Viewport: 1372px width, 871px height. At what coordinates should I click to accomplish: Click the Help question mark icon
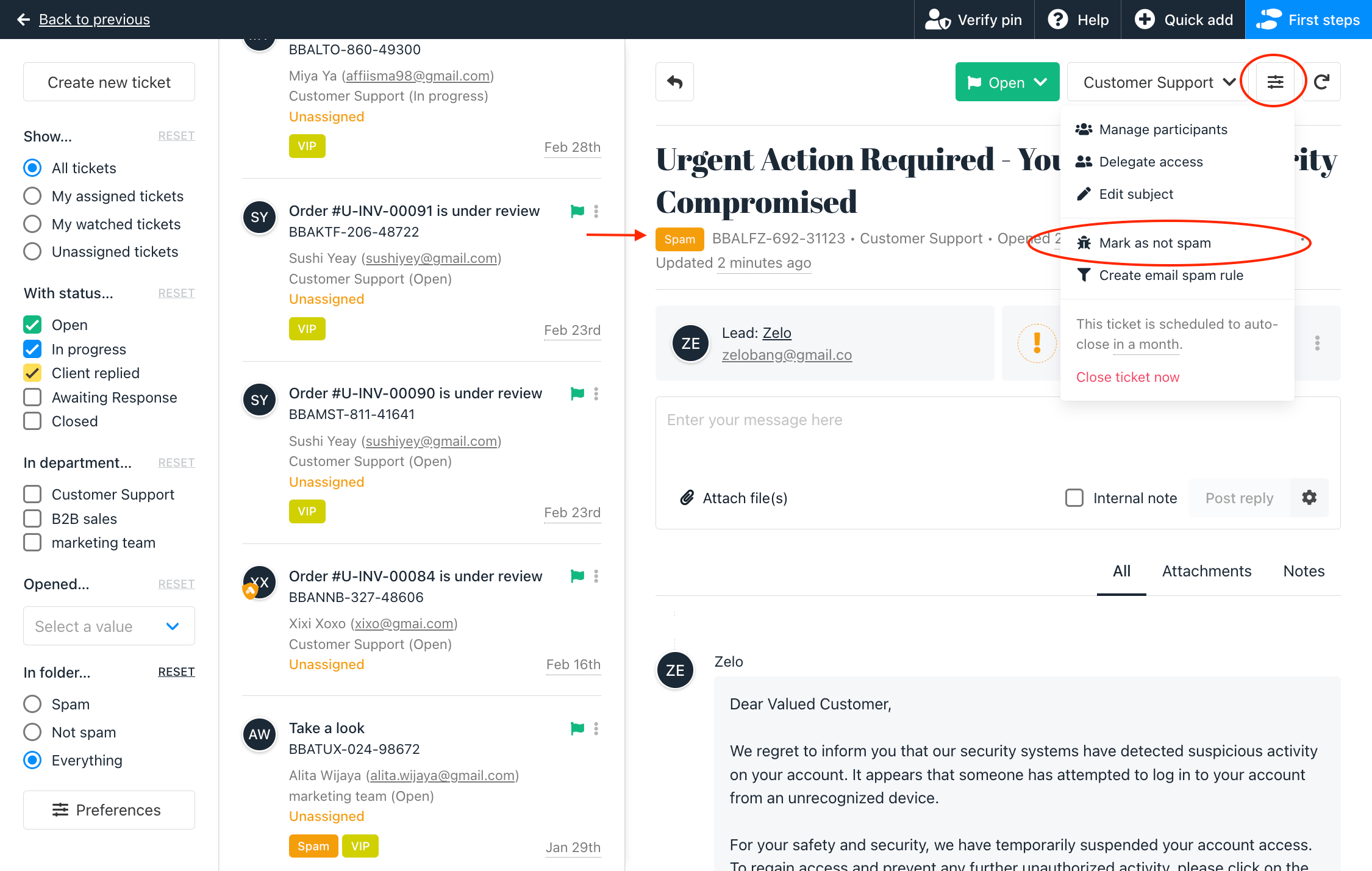1058,20
